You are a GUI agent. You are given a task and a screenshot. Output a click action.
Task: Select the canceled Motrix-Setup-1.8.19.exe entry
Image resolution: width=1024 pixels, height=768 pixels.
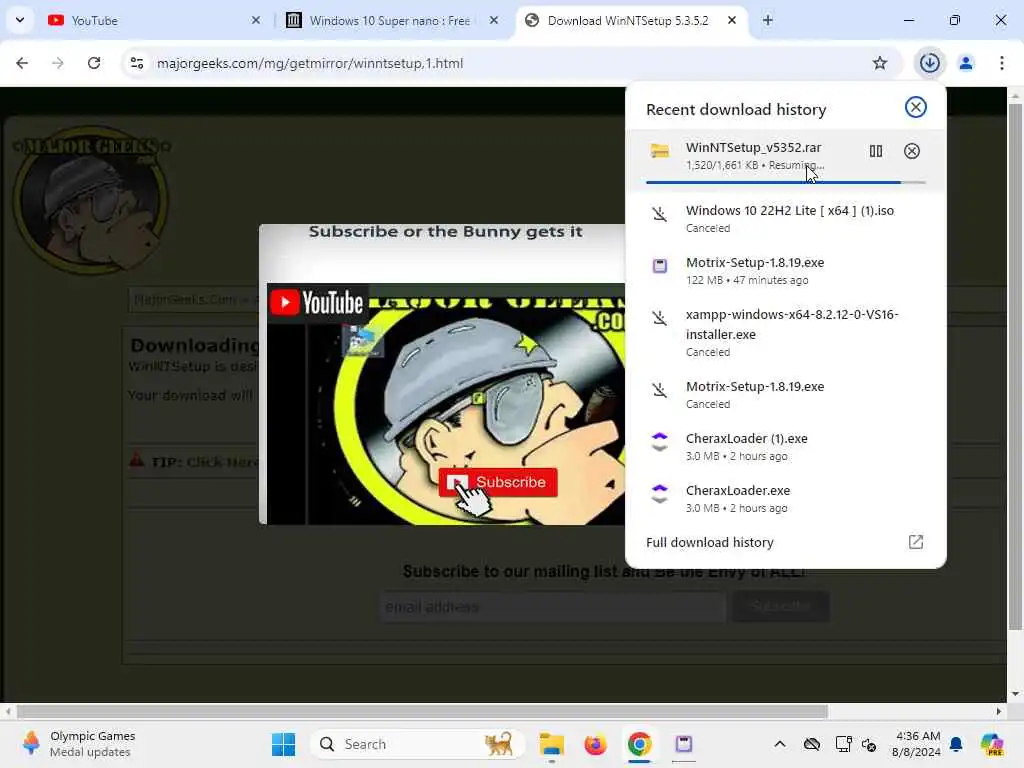[786, 394]
